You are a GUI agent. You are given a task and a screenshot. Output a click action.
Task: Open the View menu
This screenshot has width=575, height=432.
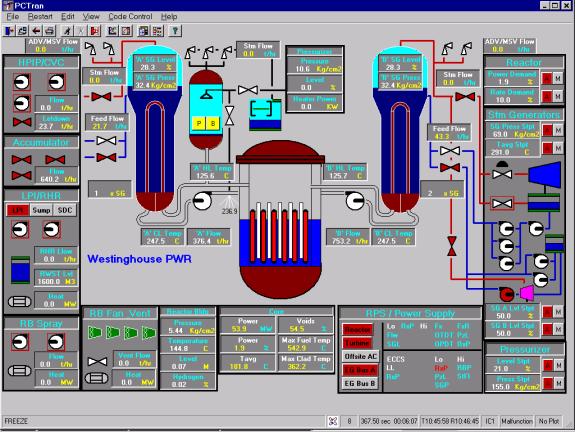91,17
